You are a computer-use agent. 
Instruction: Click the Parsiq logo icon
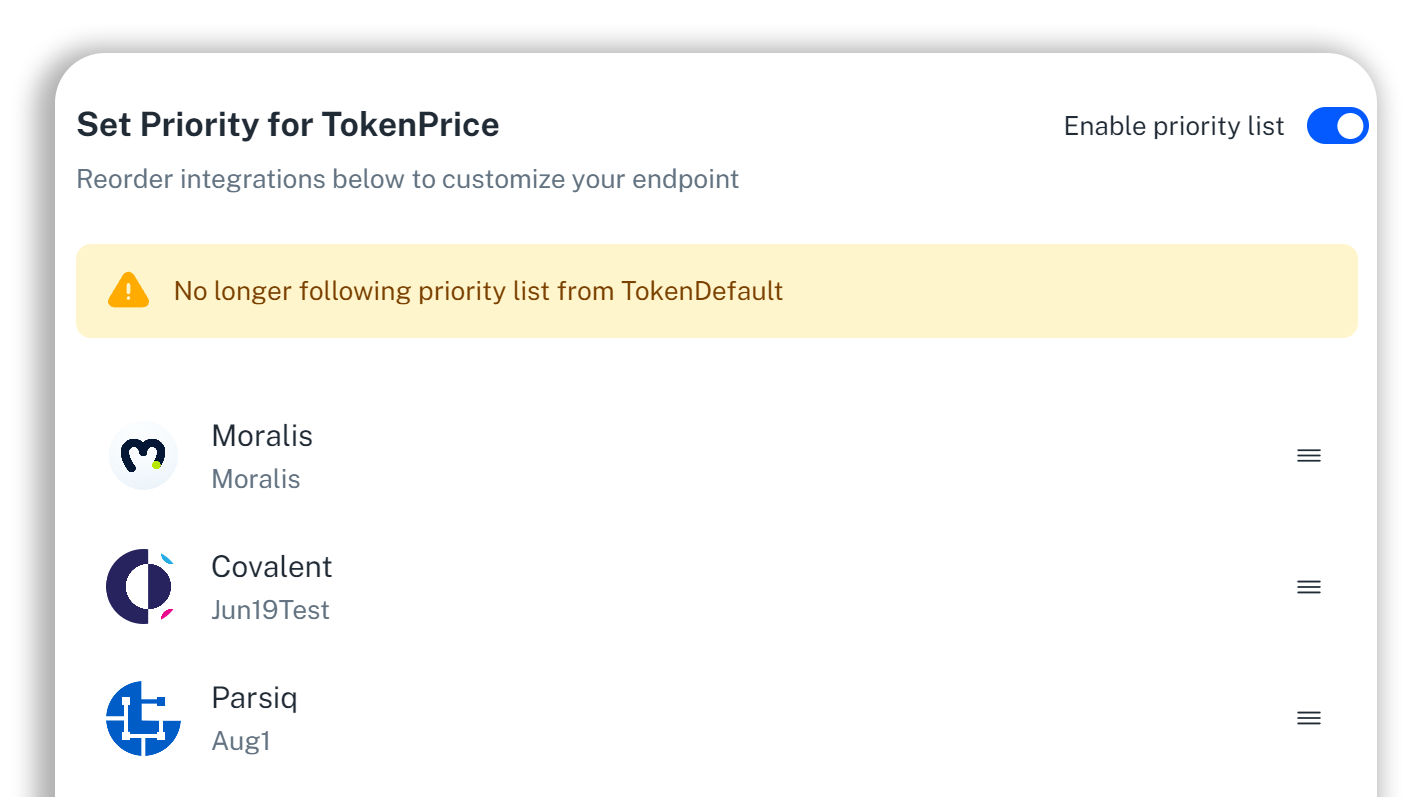click(143, 718)
